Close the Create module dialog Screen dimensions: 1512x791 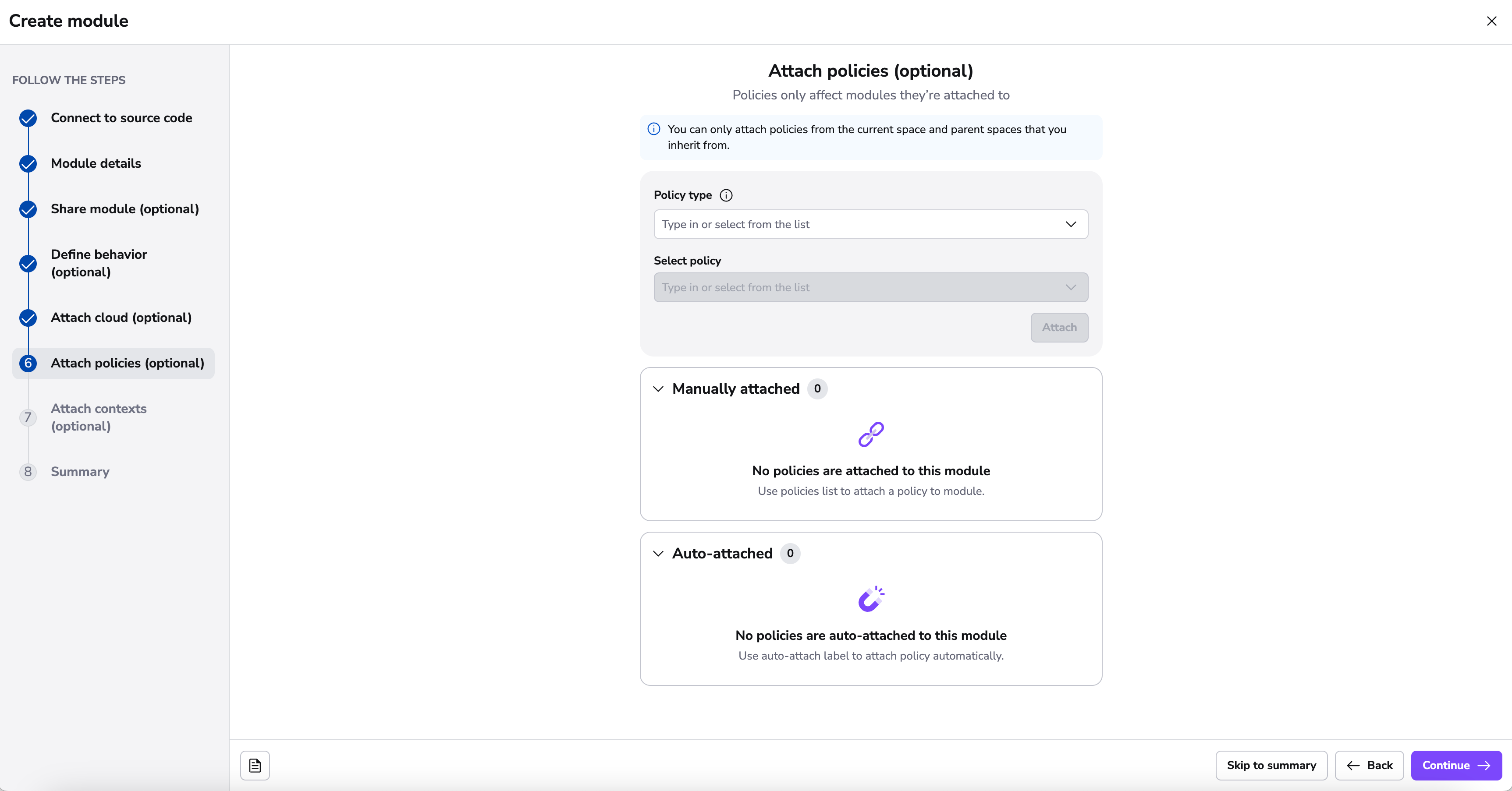coord(1491,21)
